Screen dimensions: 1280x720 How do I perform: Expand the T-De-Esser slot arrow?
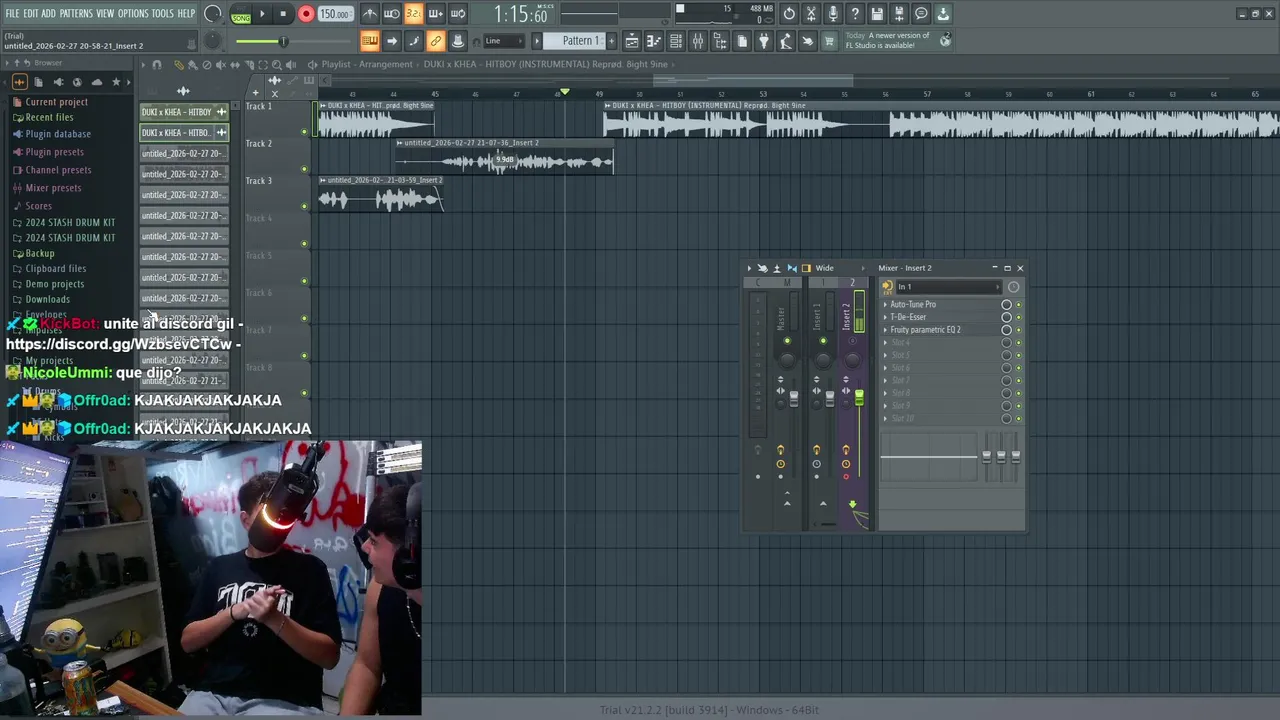pyautogui.click(x=885, y=317)
